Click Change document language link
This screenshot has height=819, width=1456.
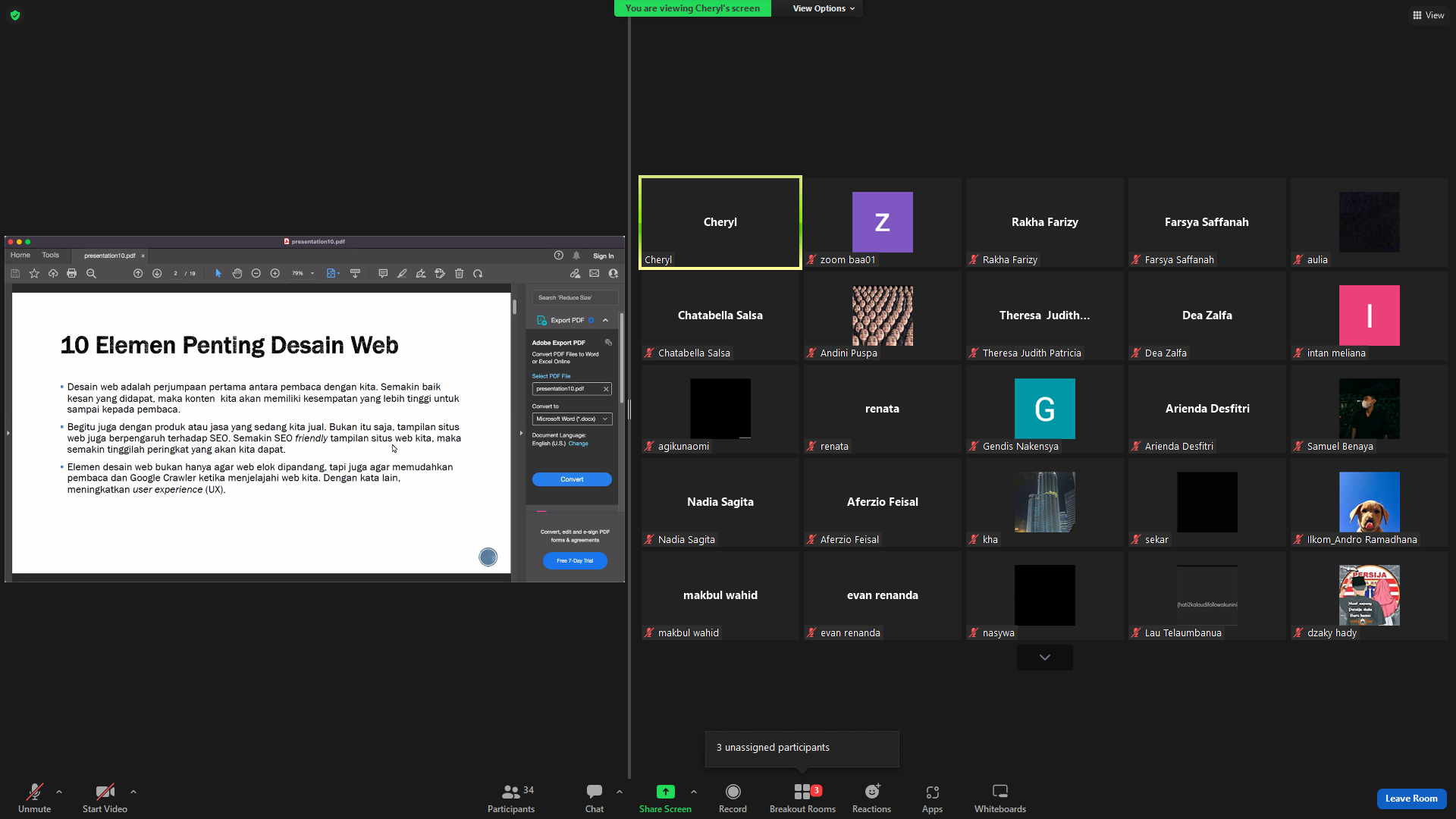[578, 444]
